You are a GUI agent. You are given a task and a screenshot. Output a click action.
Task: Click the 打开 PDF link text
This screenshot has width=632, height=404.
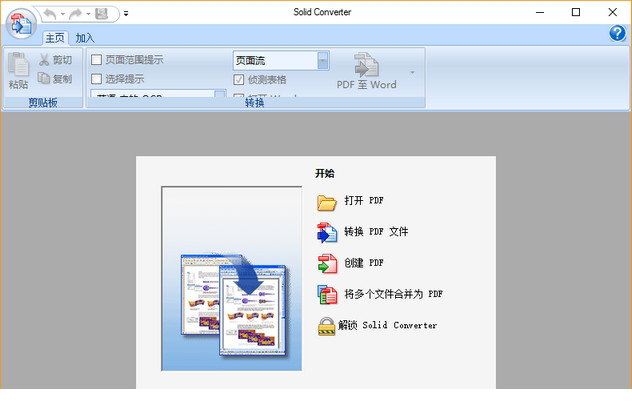(x=364, y=200)
